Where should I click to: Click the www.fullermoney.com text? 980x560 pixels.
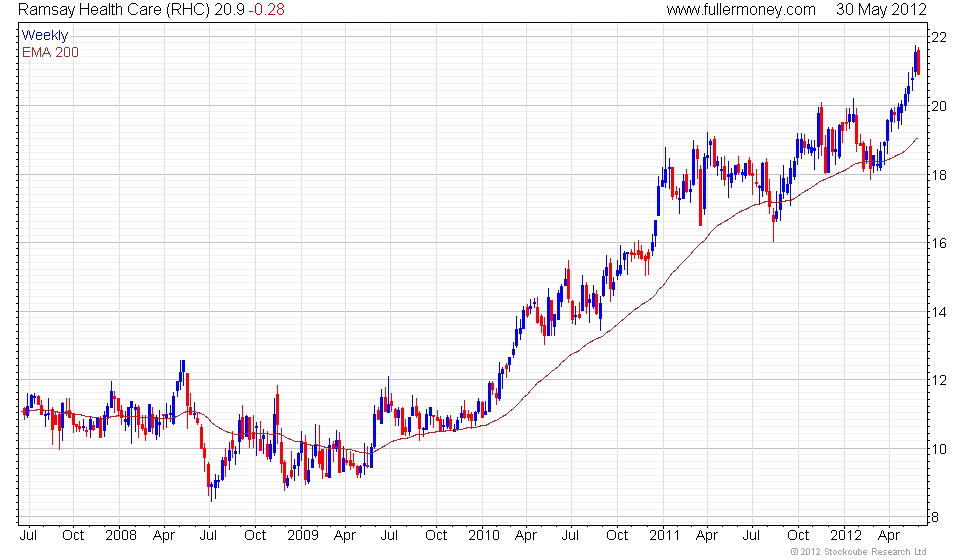tap(741, 10)
